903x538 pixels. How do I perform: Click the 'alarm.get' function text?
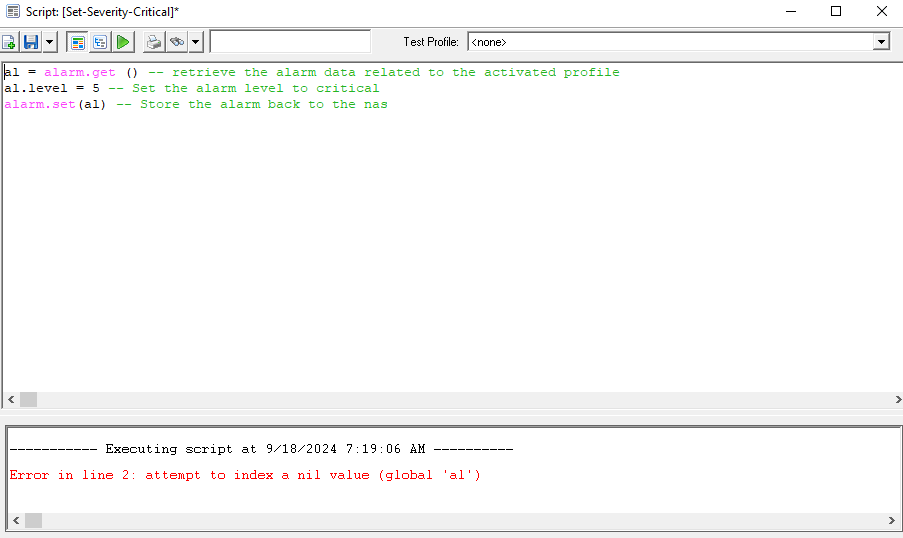point(79,72)
